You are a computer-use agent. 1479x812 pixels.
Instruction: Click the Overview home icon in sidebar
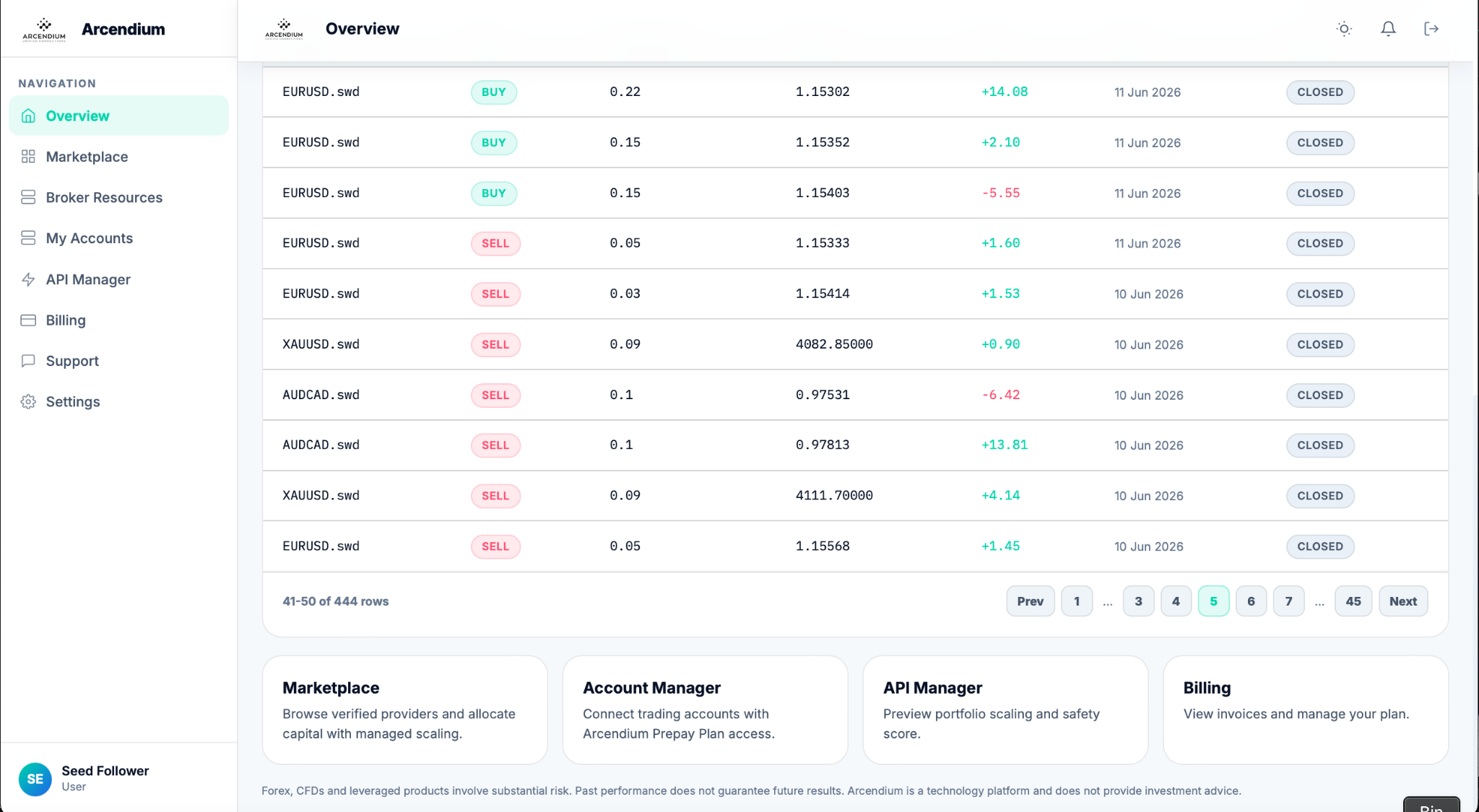28,115
